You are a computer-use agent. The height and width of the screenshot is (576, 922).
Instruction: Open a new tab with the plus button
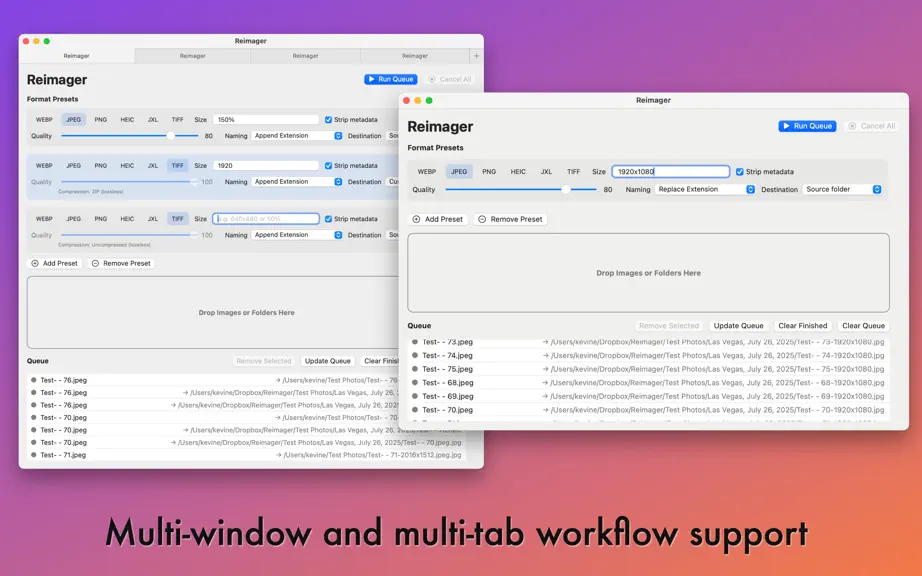[x=476, y=56]
